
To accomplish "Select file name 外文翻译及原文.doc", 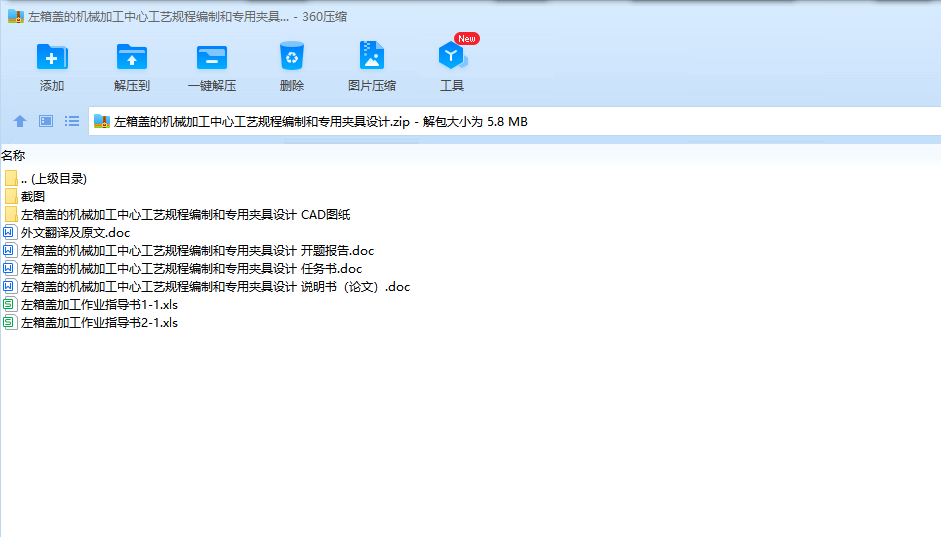I will tap(76, 232).
